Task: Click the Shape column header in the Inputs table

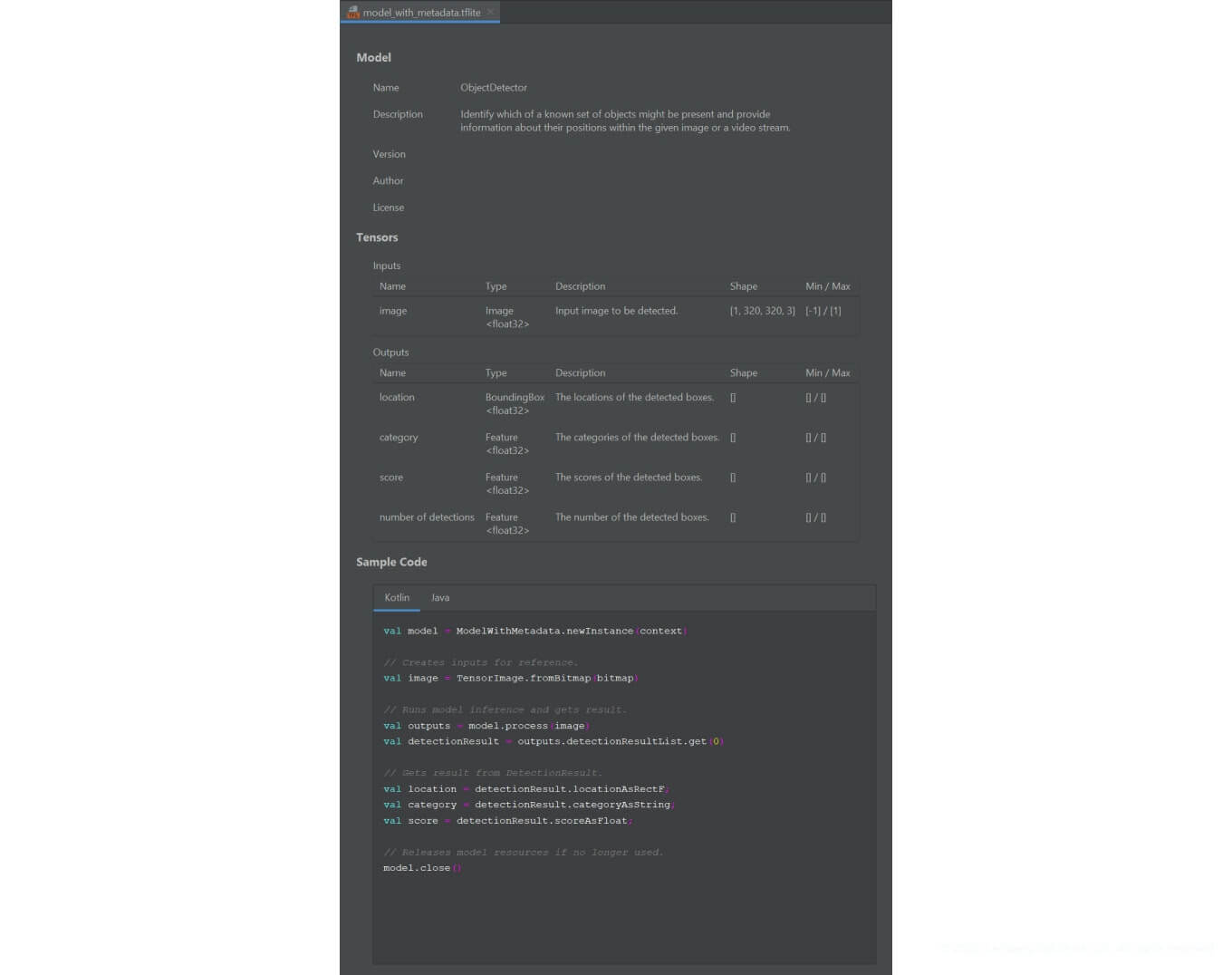Action: [743, 286]
